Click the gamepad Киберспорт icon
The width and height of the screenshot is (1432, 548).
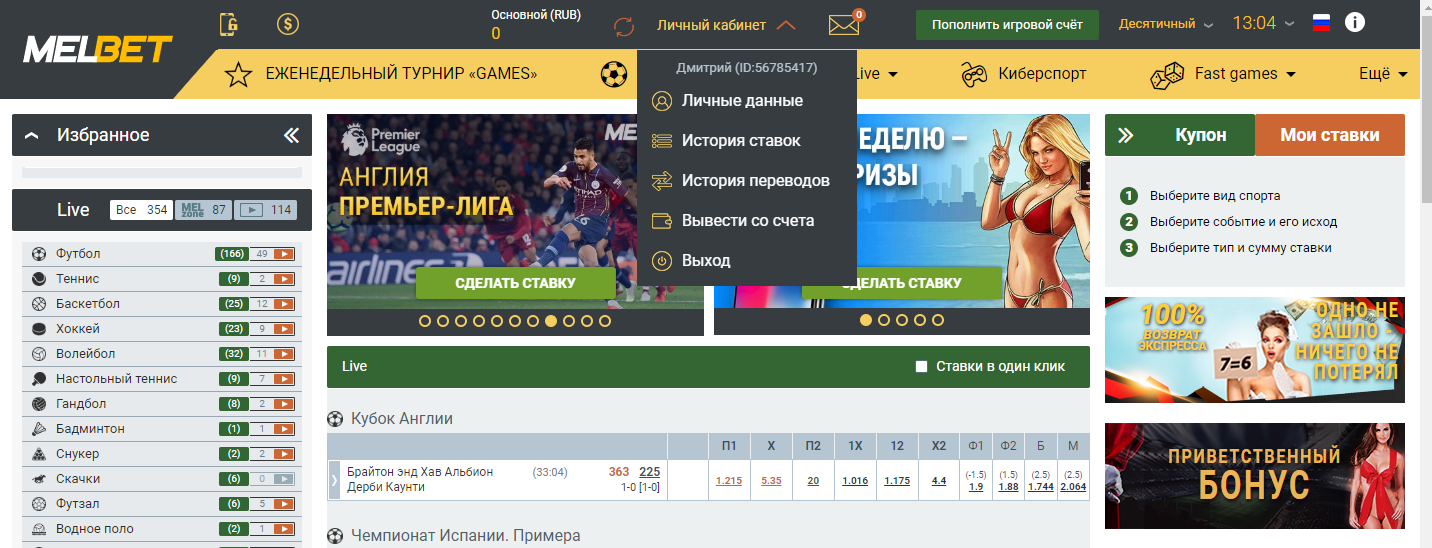tap(973, 74)
